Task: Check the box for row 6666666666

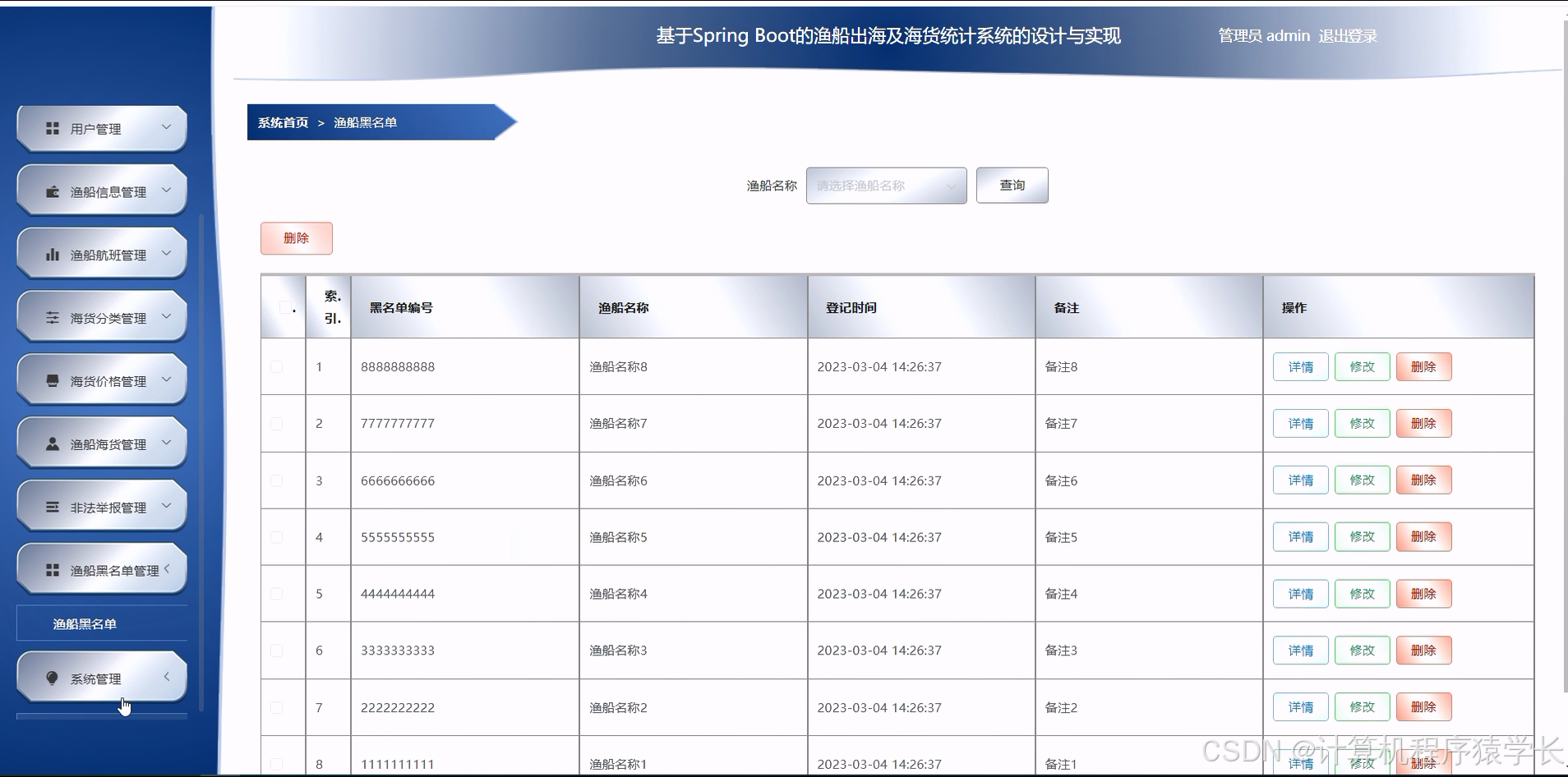Action: [x=276, y=480]
